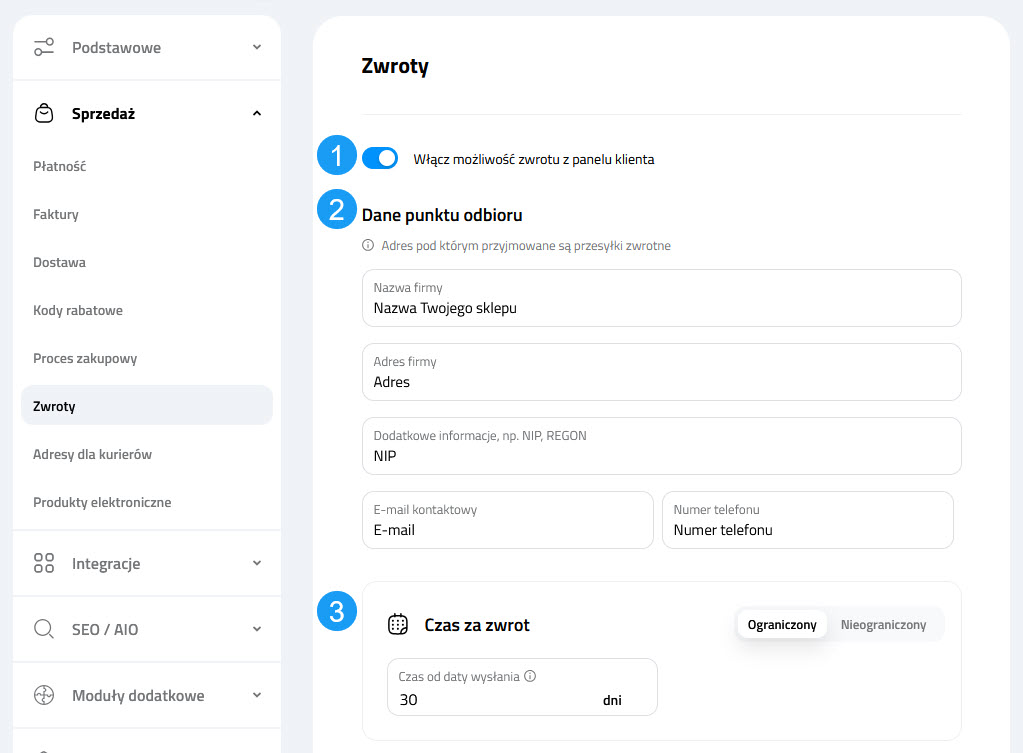Screen dimensions: 1023x753
Task: Click the Moduły dodatkowe icon
Action: [44, 695]
